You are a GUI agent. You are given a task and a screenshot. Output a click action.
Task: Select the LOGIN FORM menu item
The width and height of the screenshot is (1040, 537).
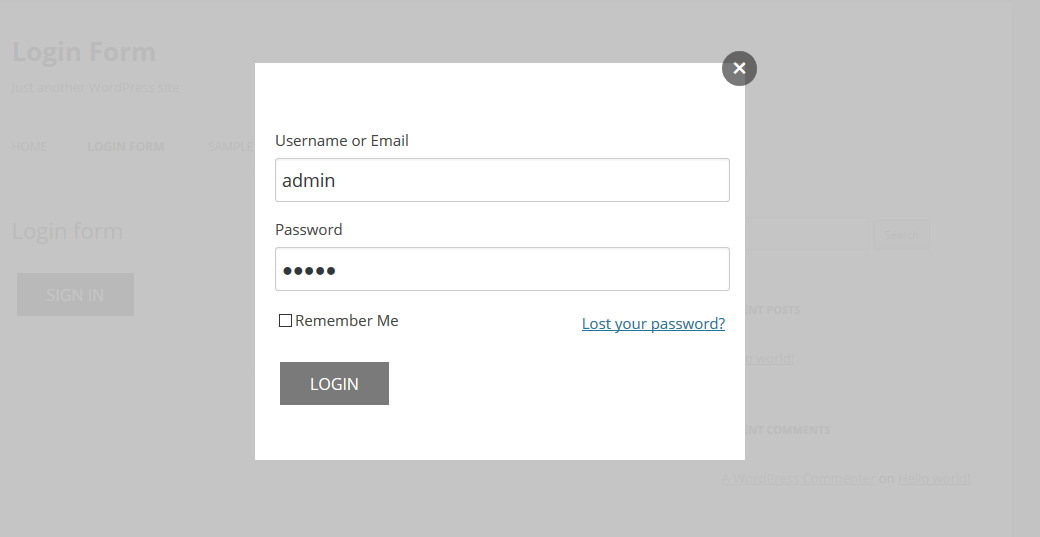pyautogui.click(x=125, y=147)
